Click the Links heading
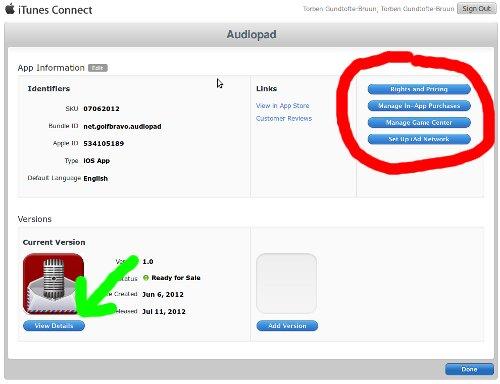Screen dimensions: 500x384 pyautogui.click(x=266, y=89)
